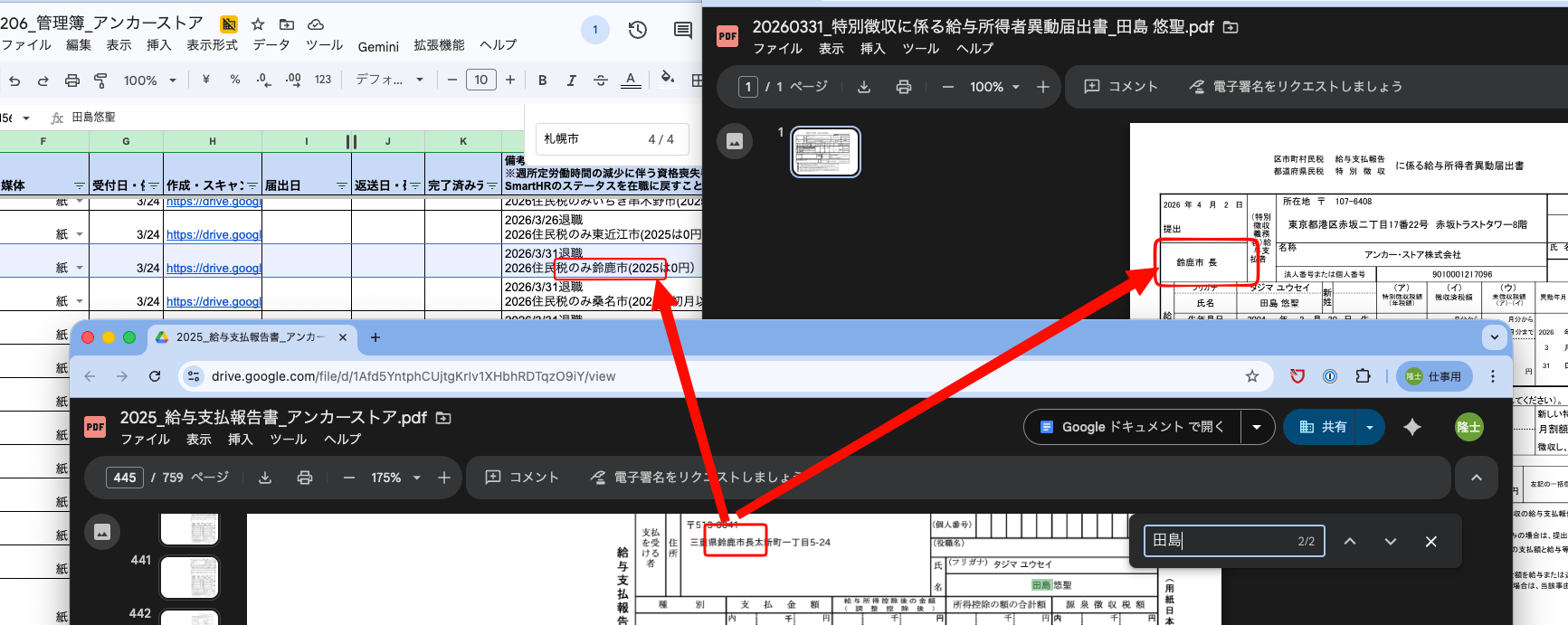The height and width of the screenshot is (625, 1568).
Task: Open Drive link in 桑名市 row
Action: pyautogui.click(x=214, y=301)
